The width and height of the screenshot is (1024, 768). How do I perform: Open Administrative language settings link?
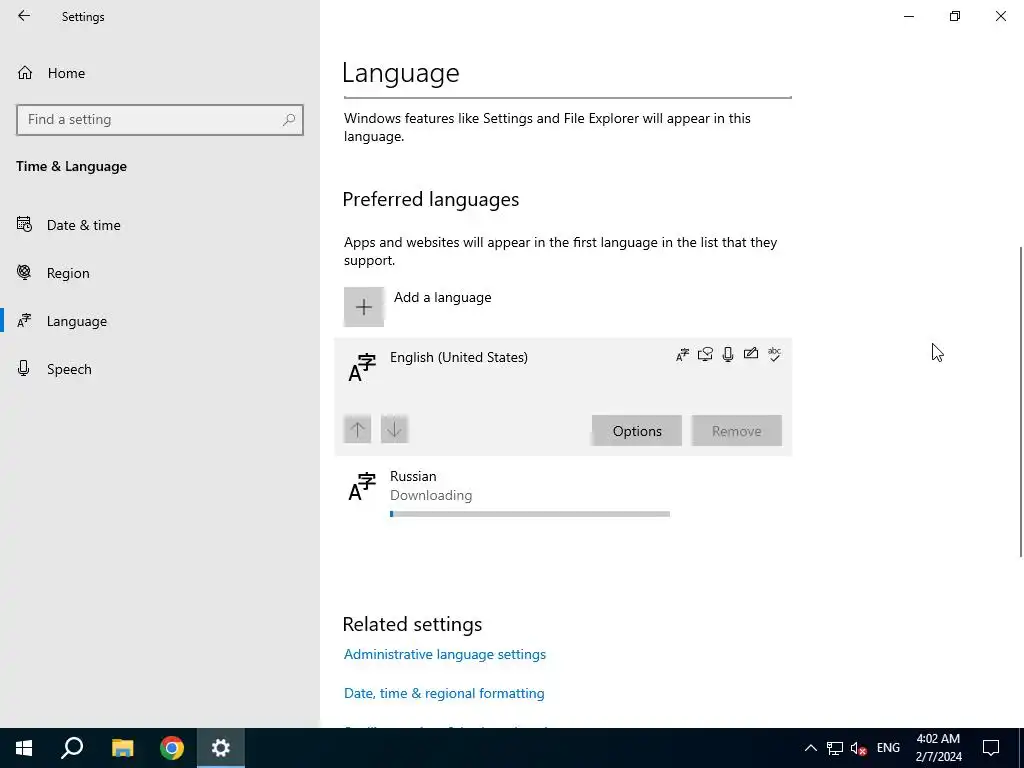pos(445,654)
